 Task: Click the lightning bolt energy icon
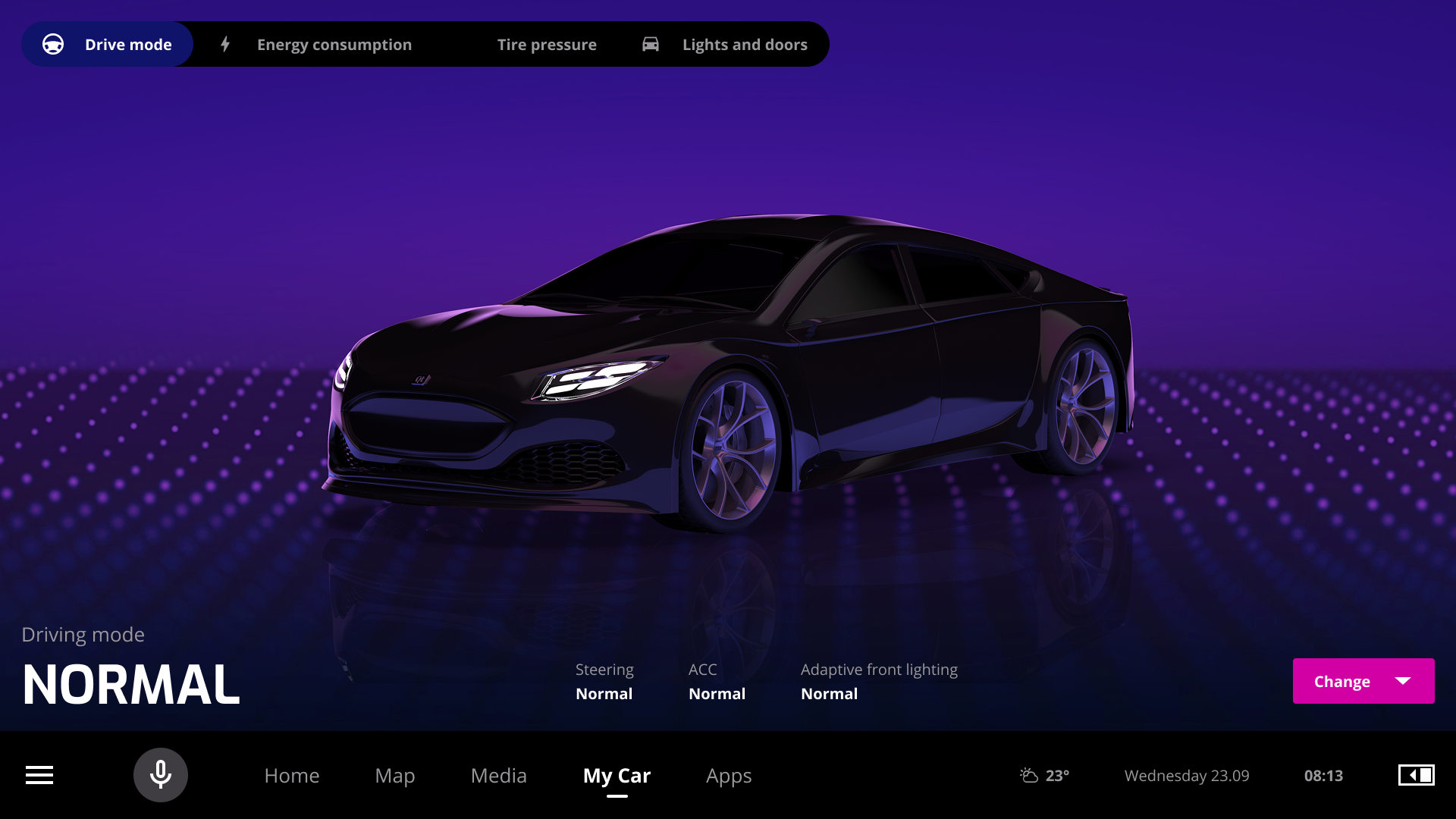(x=225, y=45)
